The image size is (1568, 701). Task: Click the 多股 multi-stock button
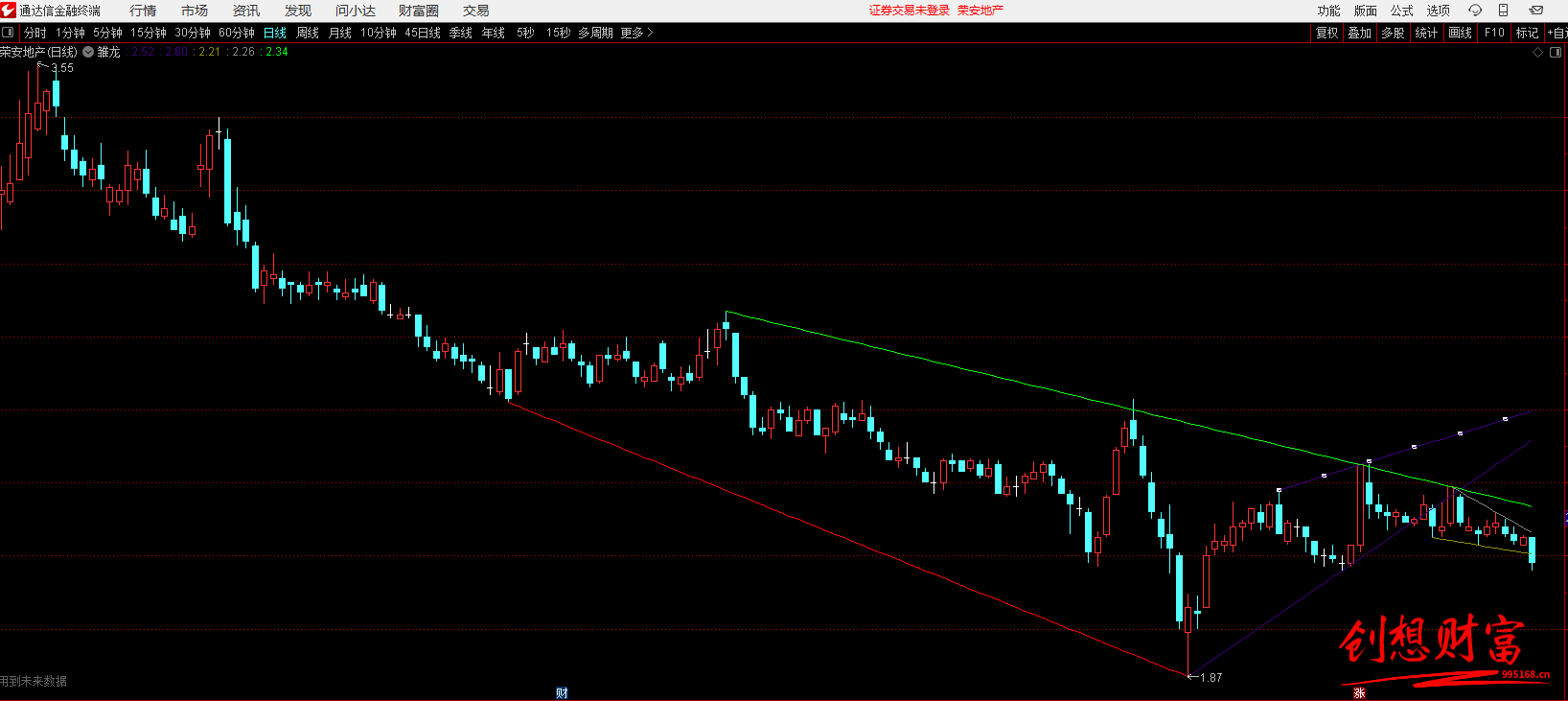pos(1393,33)
